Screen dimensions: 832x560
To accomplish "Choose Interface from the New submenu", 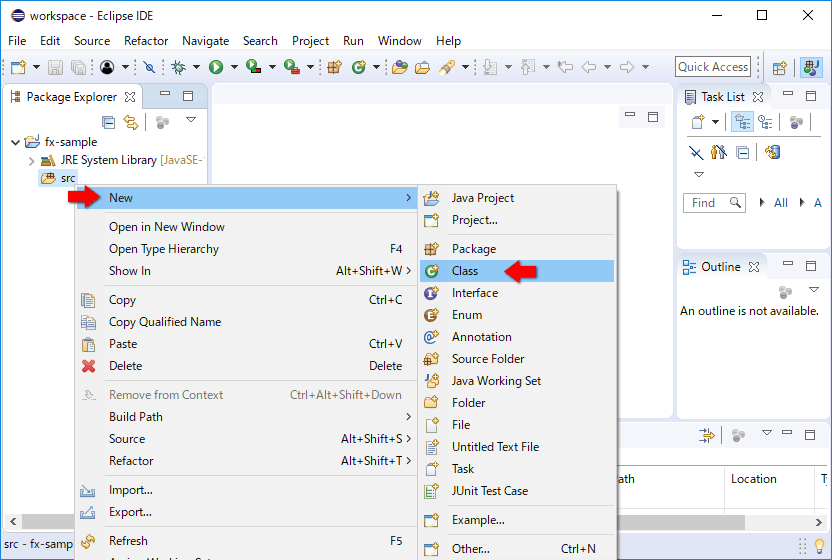I will point(517,293).
